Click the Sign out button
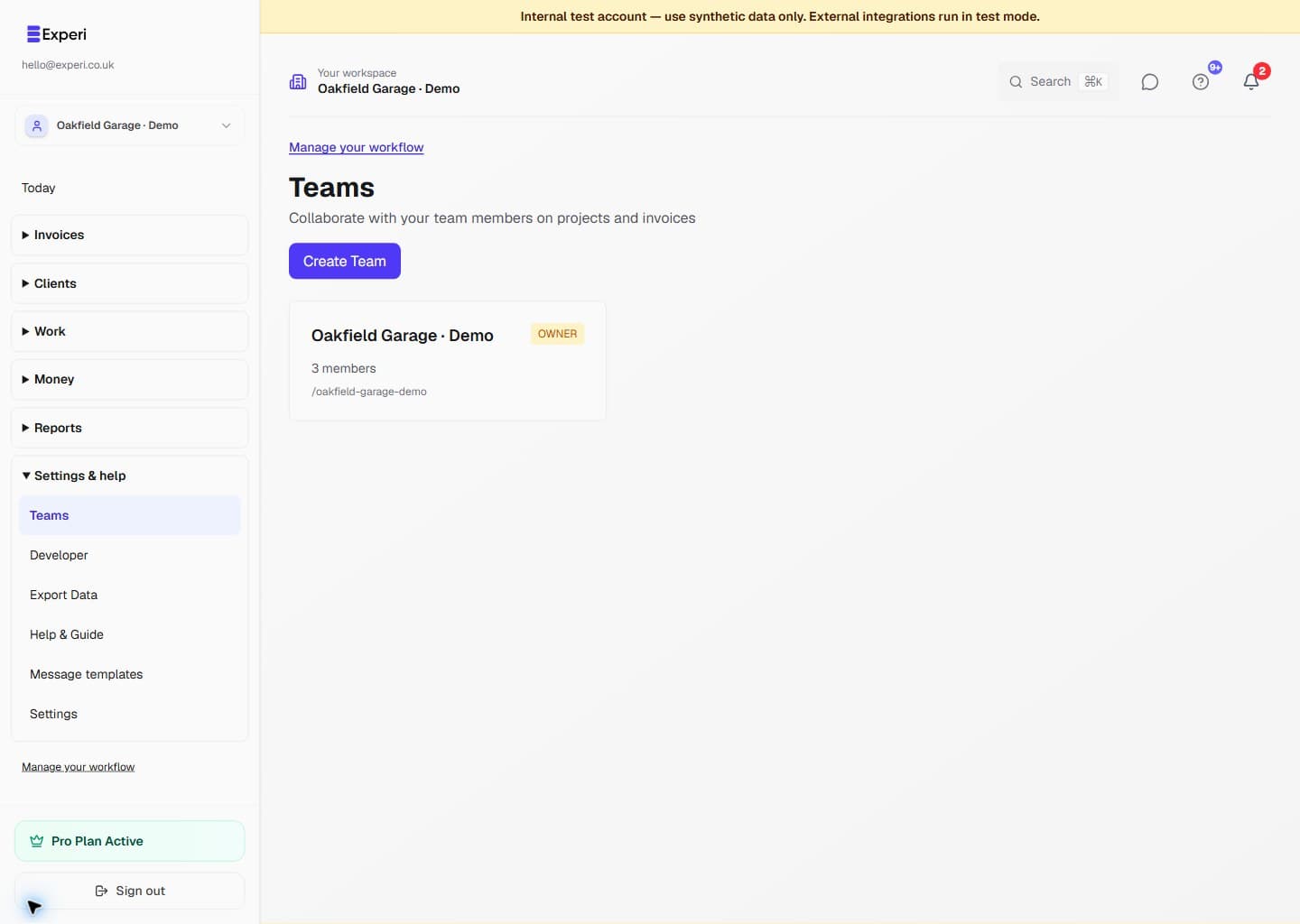 (x=129, y=891)
